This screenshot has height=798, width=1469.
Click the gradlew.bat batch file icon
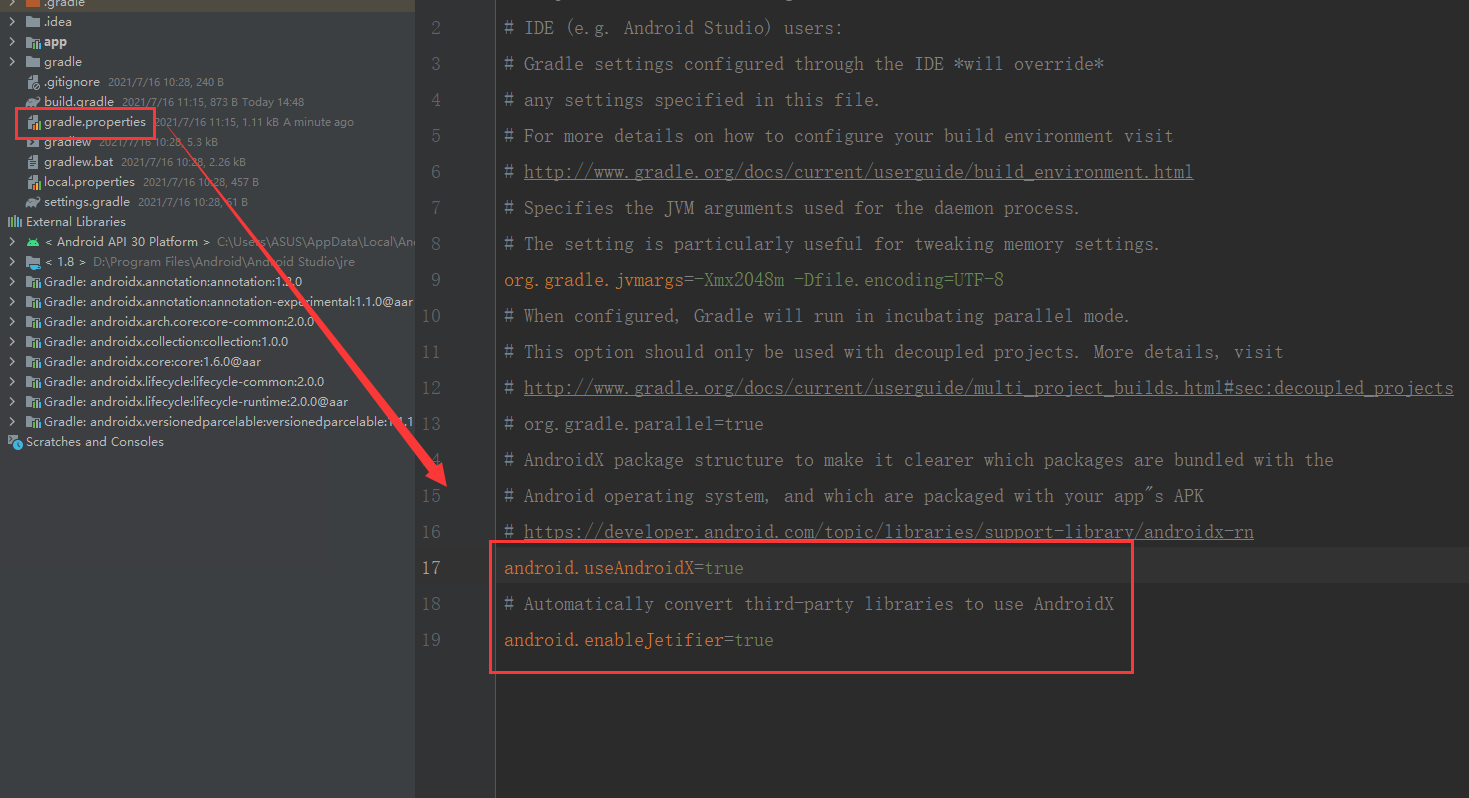tap(34, 161)
